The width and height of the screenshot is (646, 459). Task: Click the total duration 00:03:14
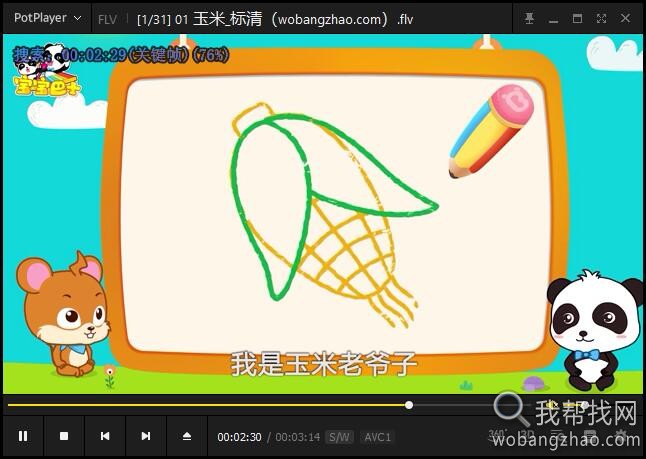[x=298, y=437]
